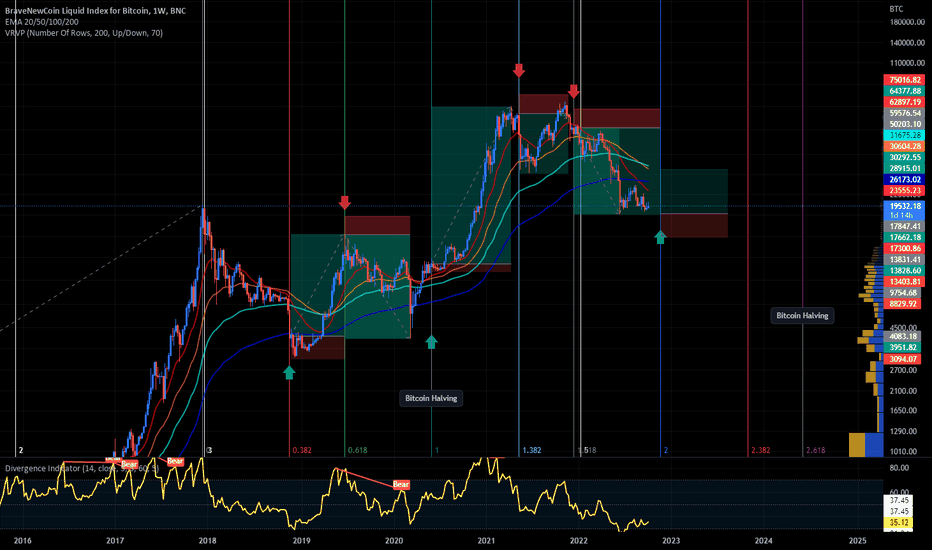
Task: Click the gray price label 13831.41
Action: click(905, 260)
